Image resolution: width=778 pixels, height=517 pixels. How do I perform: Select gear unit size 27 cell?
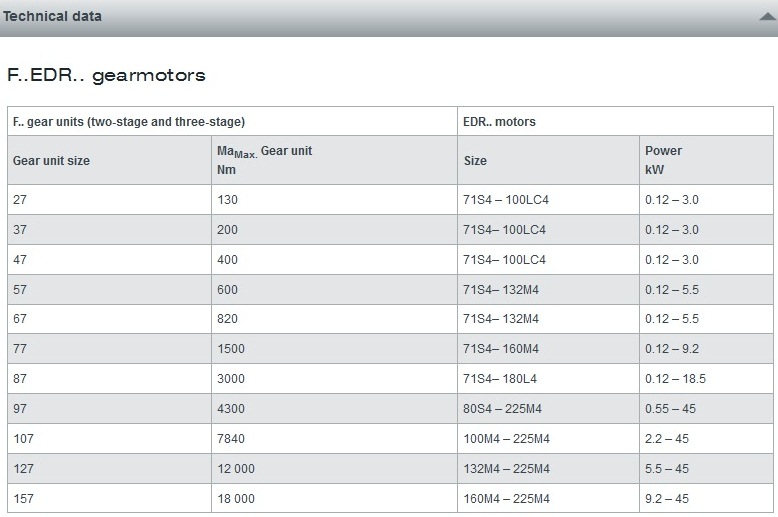click(20, 200)
